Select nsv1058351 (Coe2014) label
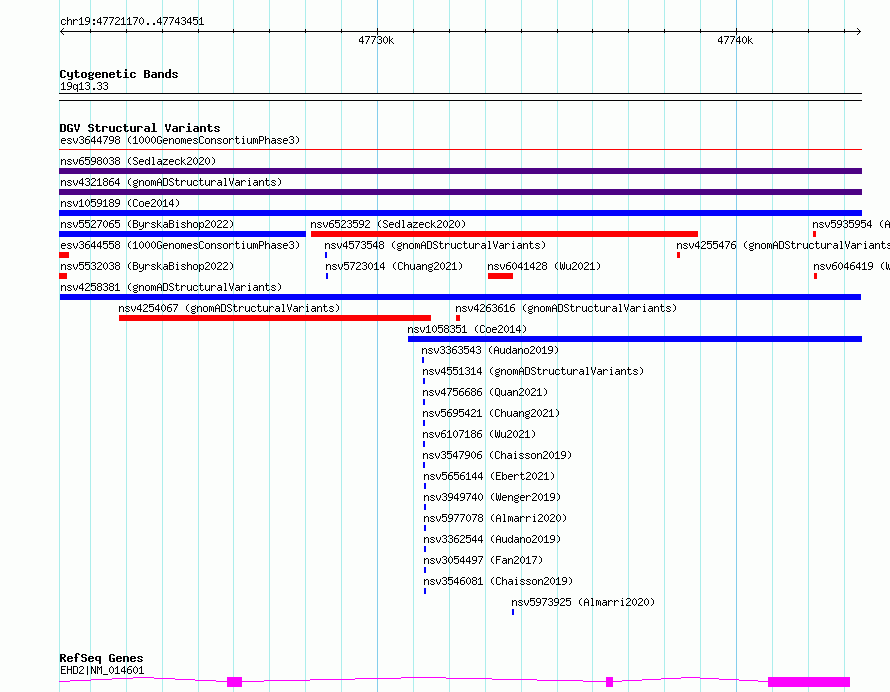Screen dimensions: 890x692 coord(467,329)
